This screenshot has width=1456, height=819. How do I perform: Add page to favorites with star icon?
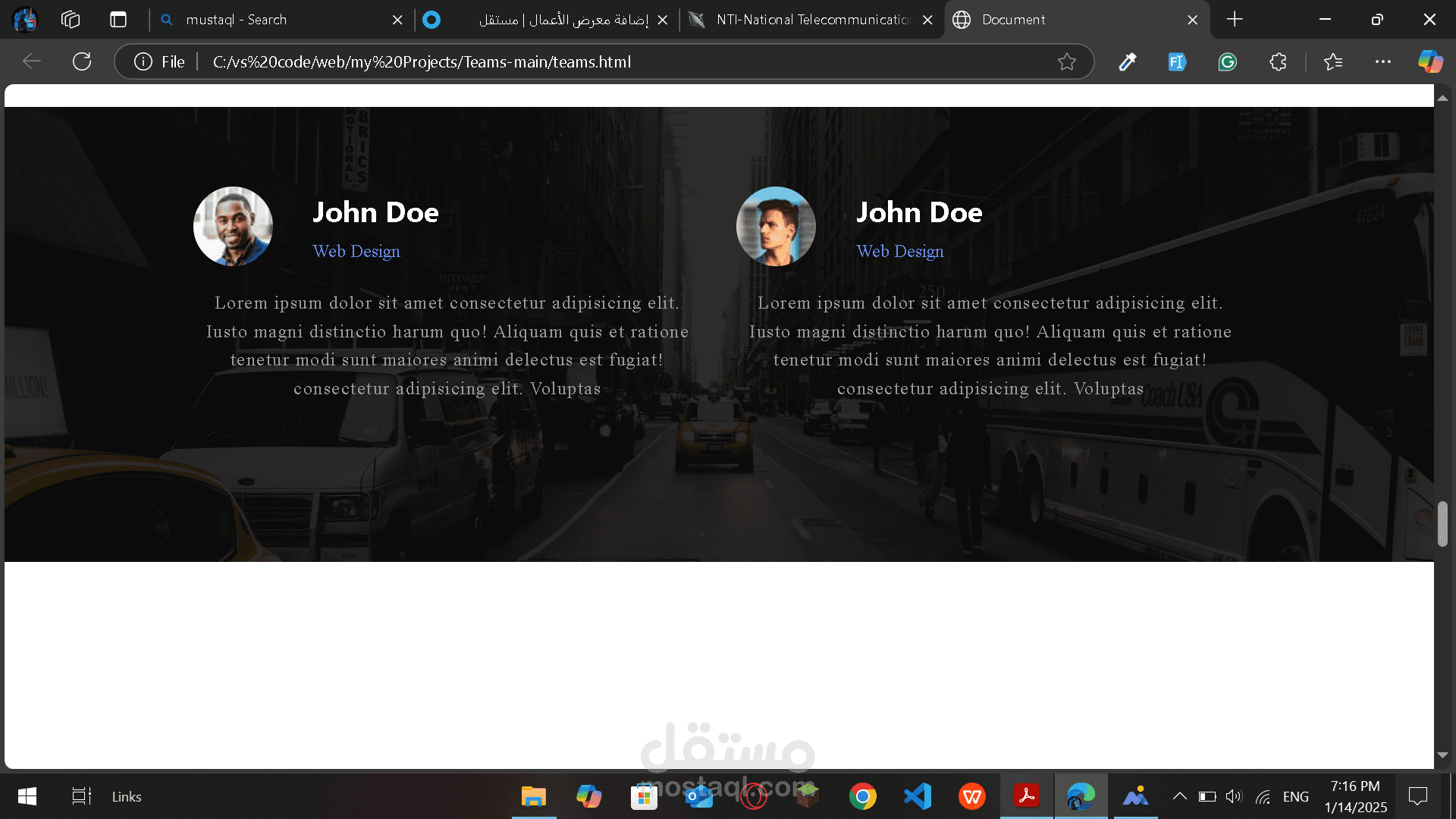tap(1066, 61)
